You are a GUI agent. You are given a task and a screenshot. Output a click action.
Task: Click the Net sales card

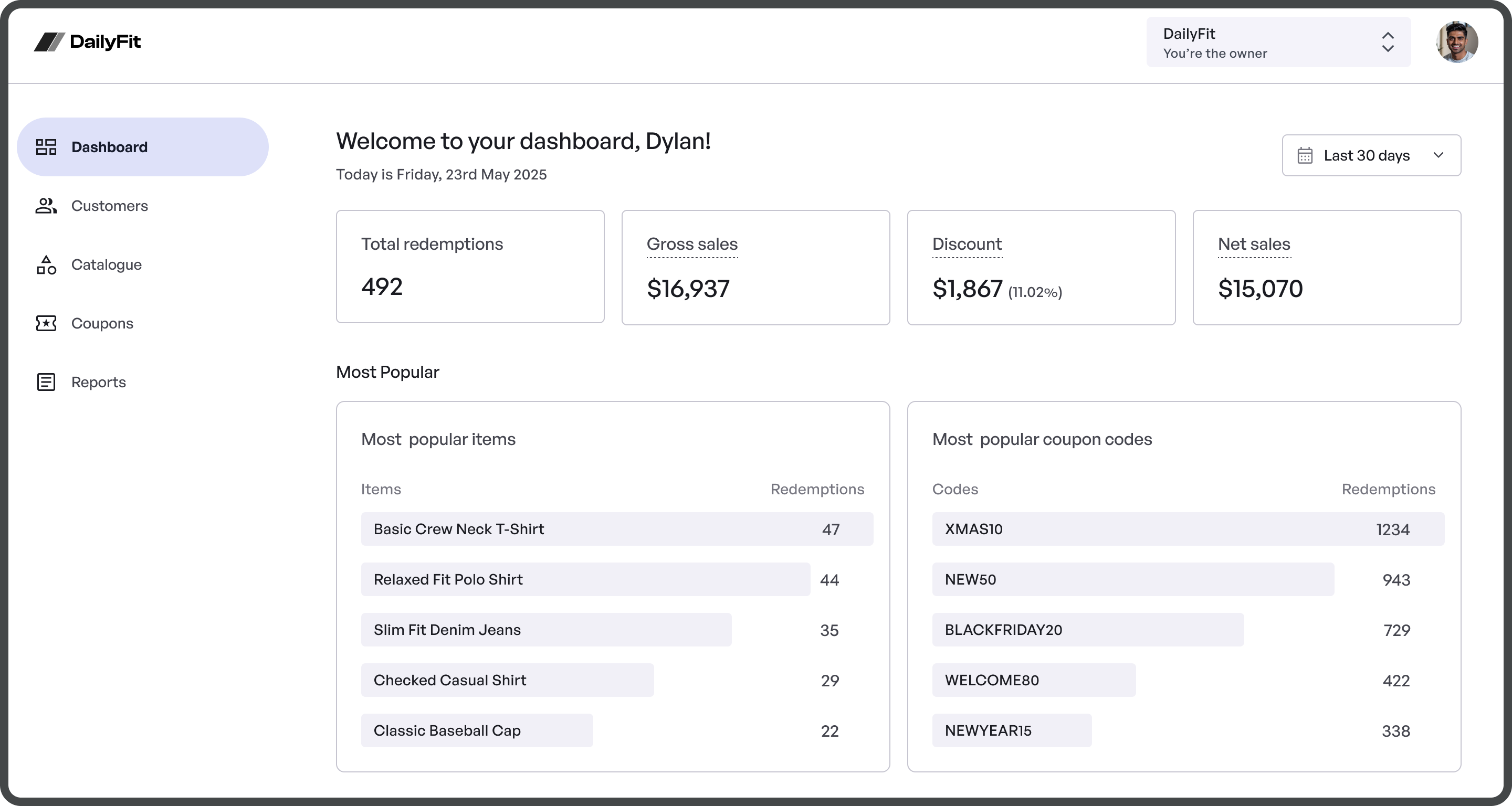[1327, 268]
